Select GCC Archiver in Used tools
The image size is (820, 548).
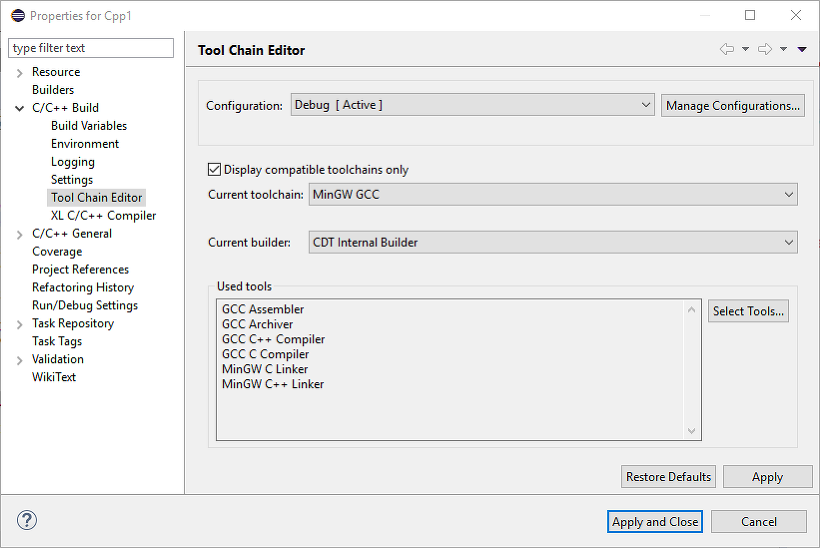(257, 324)
